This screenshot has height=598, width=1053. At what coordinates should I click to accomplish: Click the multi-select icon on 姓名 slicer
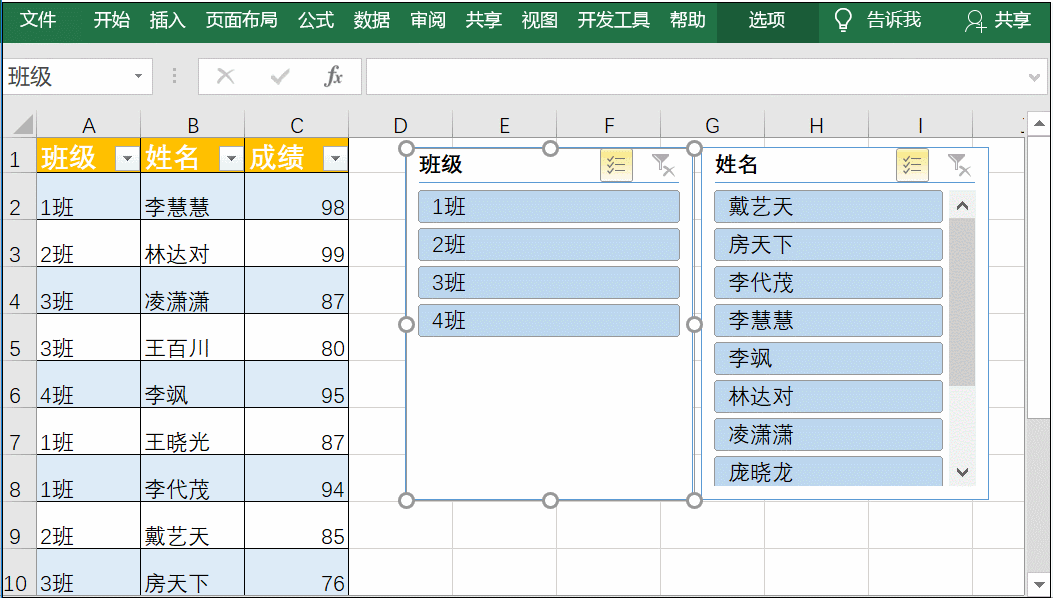[912, 165]
